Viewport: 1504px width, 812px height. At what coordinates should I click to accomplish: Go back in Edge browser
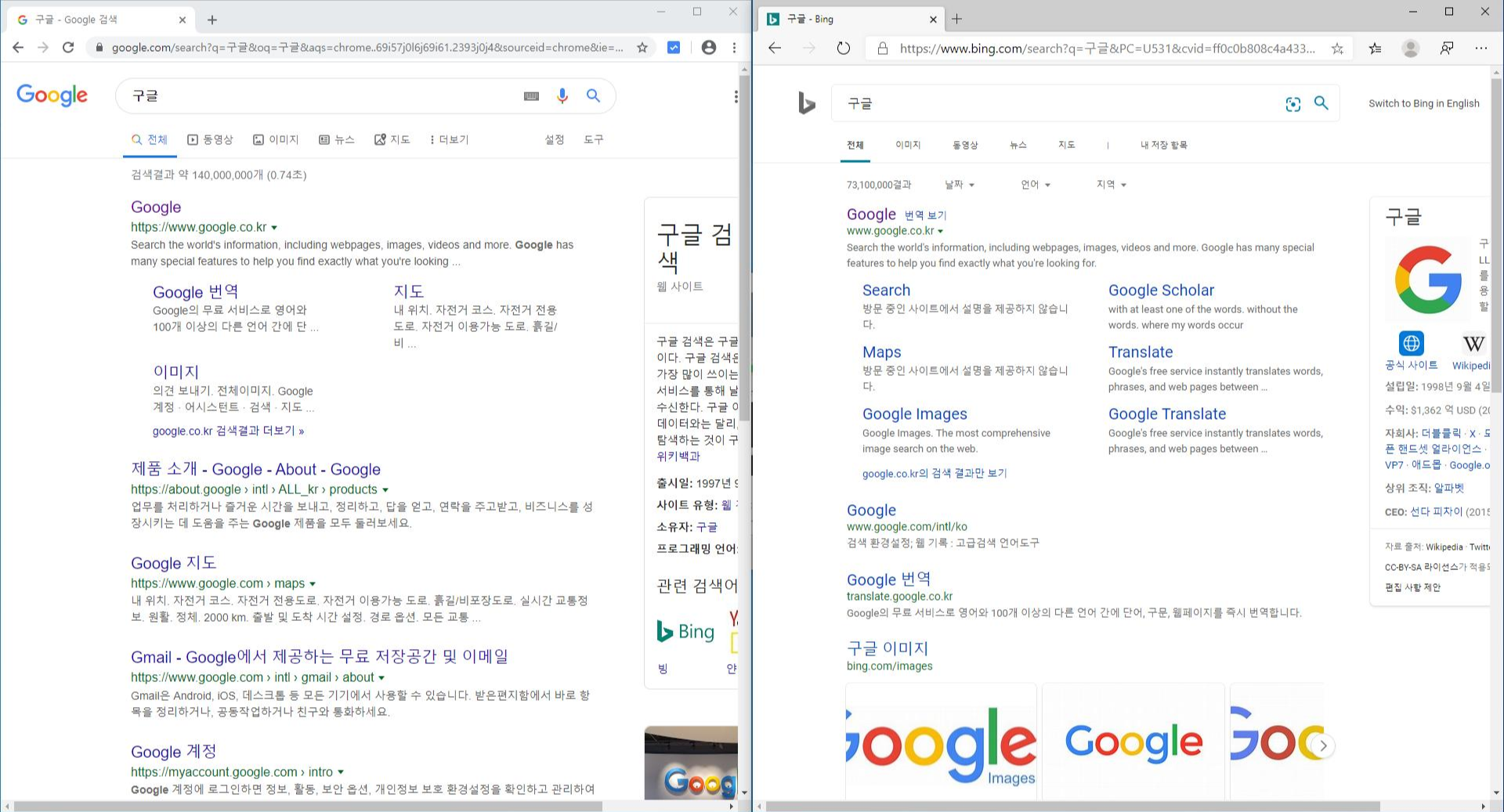[x=775, y=49]
